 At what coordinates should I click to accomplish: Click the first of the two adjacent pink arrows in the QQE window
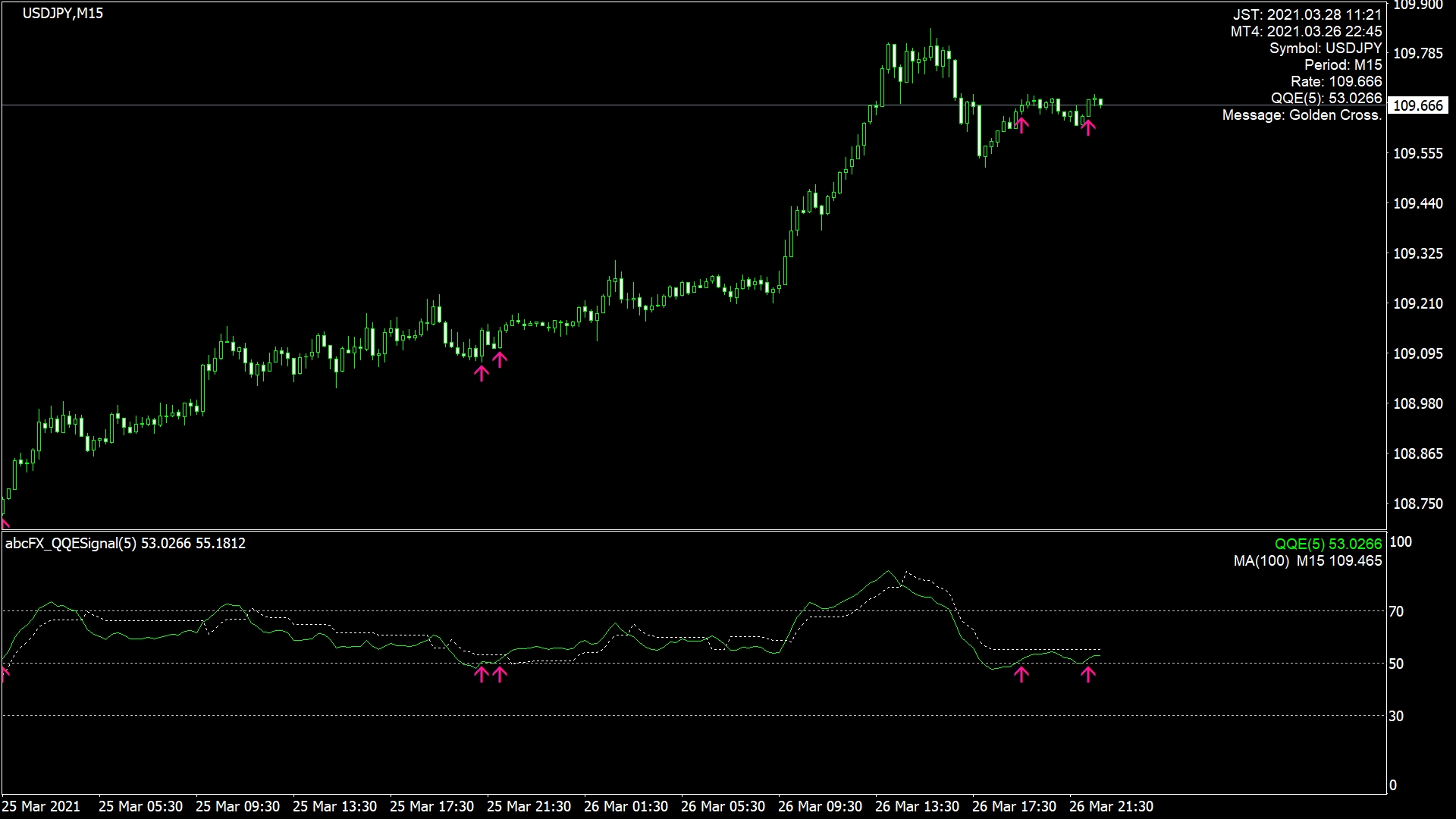point(482,673)
